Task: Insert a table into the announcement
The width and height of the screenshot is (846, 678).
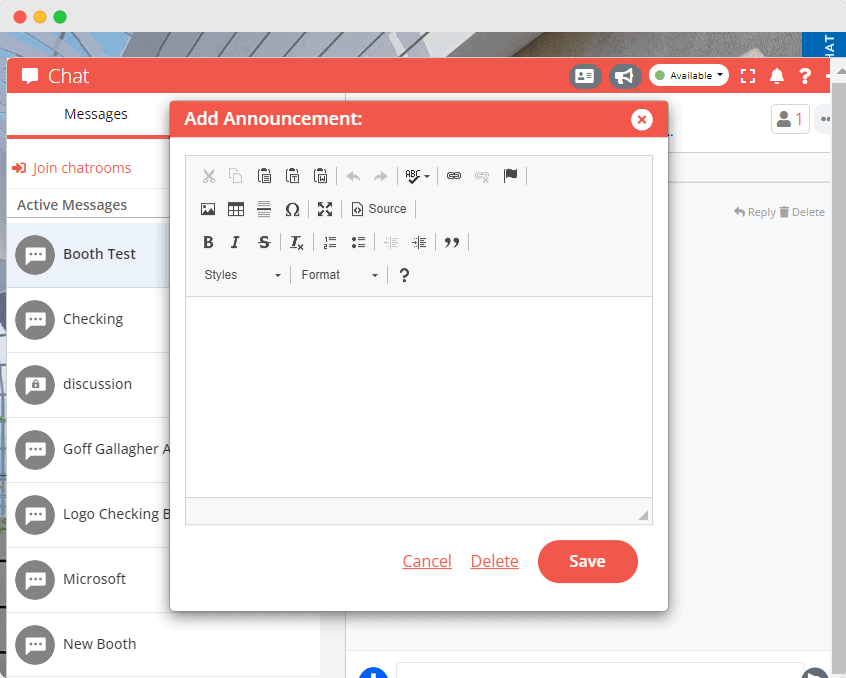Action: pos(236,209)
